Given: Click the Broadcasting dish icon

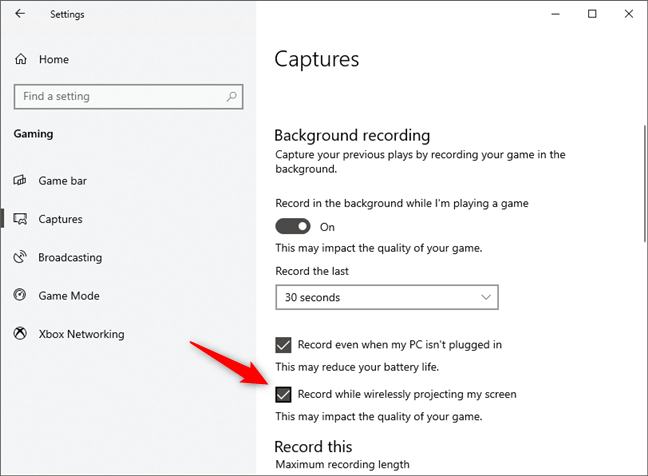Looking at the screenshot, I should click(20, 257).
